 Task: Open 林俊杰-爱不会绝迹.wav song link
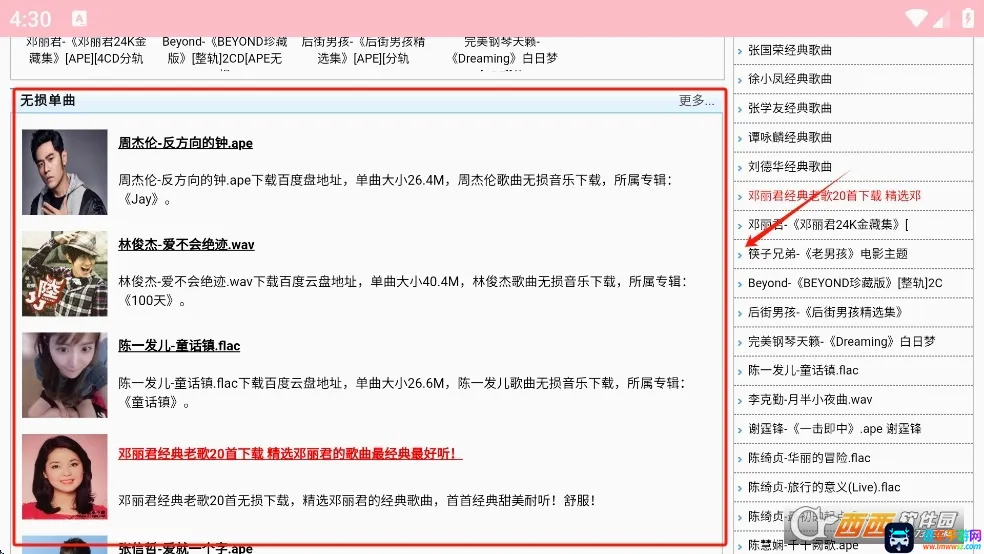(x=186, y=245)
